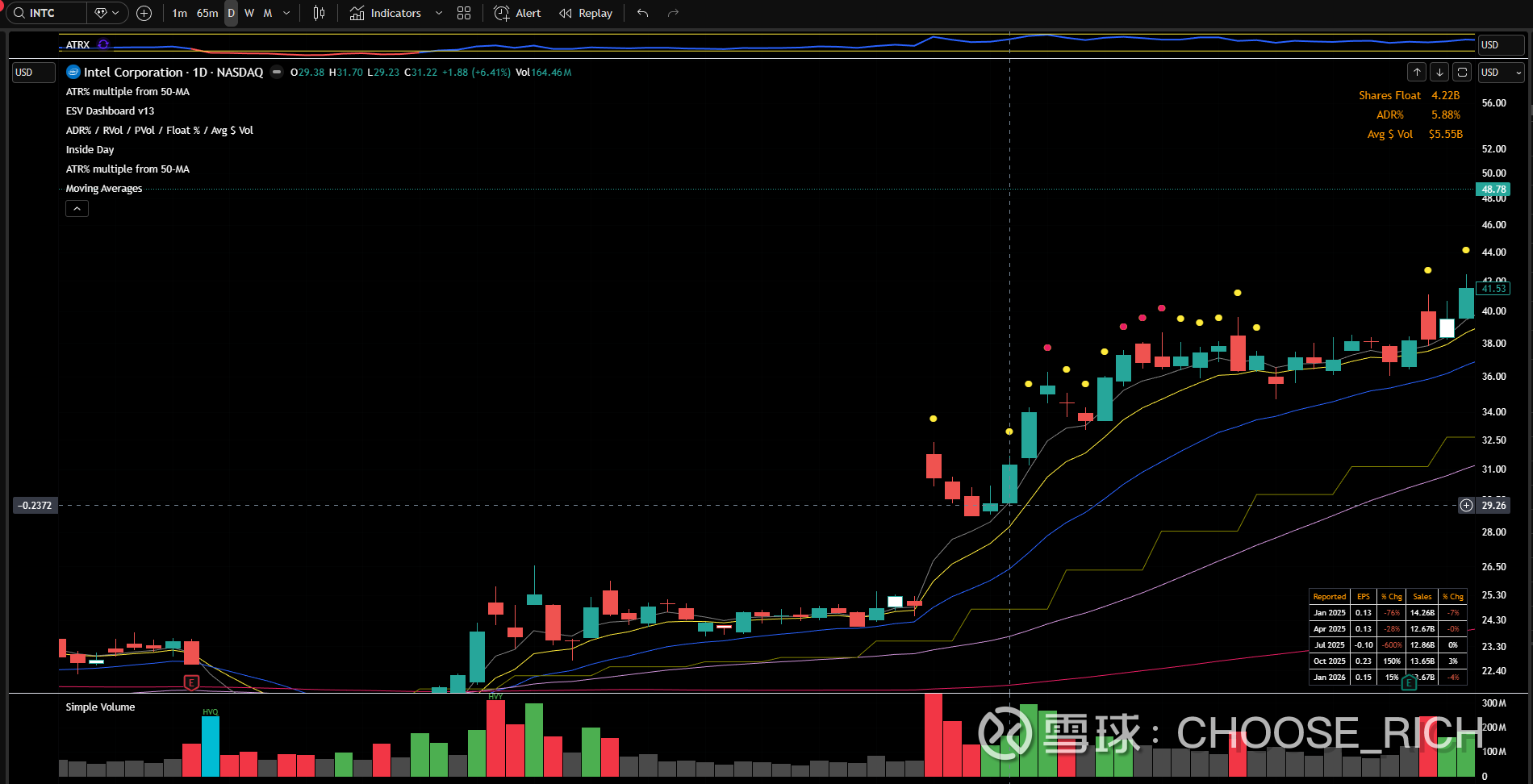
Task: Collapse the indicator legend with the chevron
Action: tap(77, 209)
